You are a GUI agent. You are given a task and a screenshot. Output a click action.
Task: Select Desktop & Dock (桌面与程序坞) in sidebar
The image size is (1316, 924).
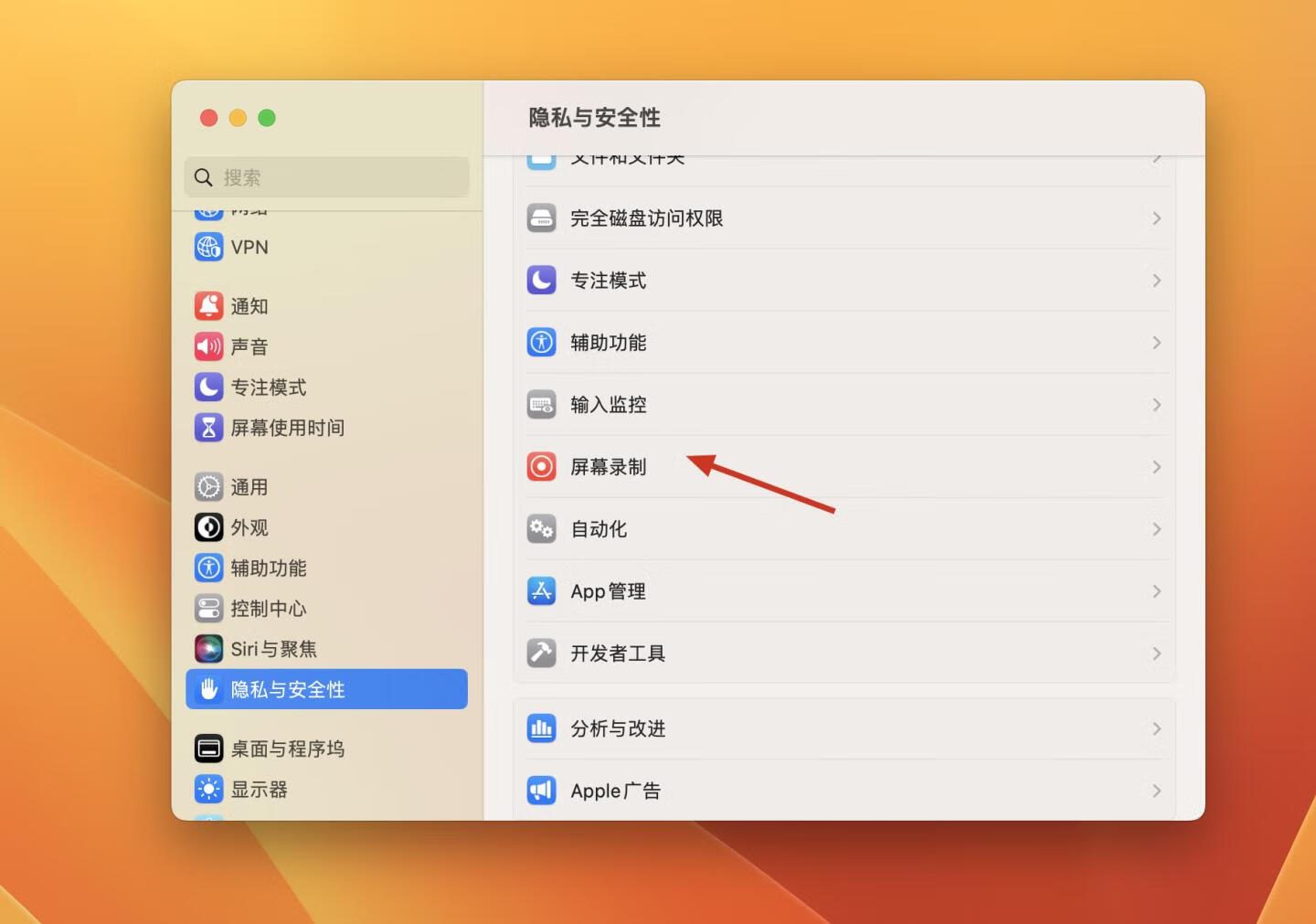(286, 749)
